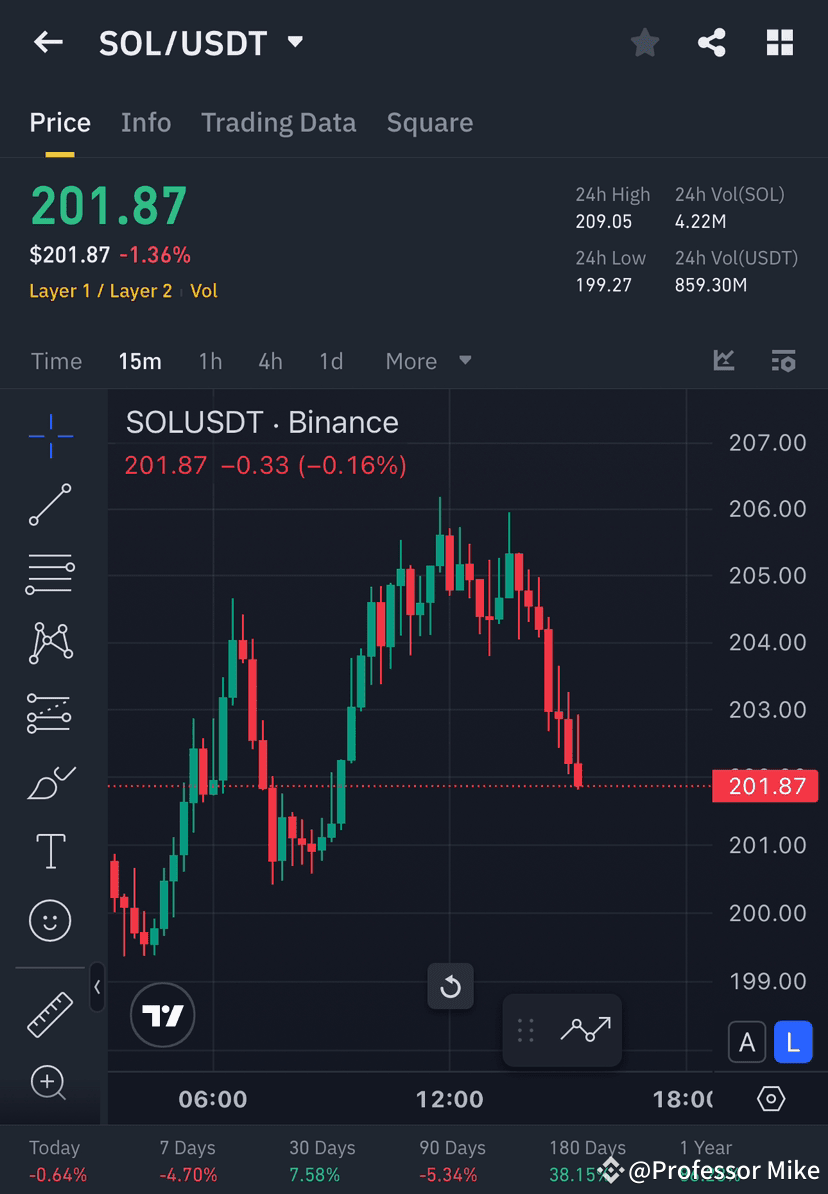Select the crosshair cursor tool
The image size is (828, 1194).
(50, 435)
